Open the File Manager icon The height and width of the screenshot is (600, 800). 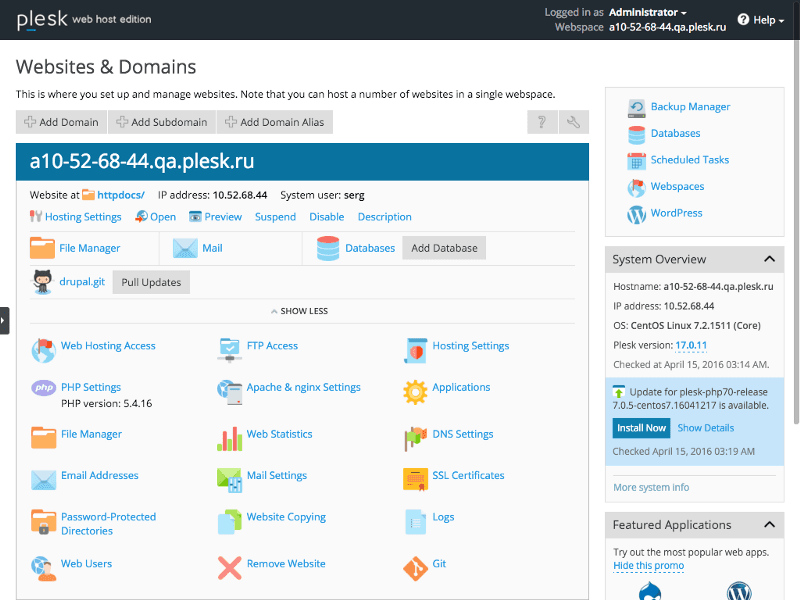click(41, 434)
